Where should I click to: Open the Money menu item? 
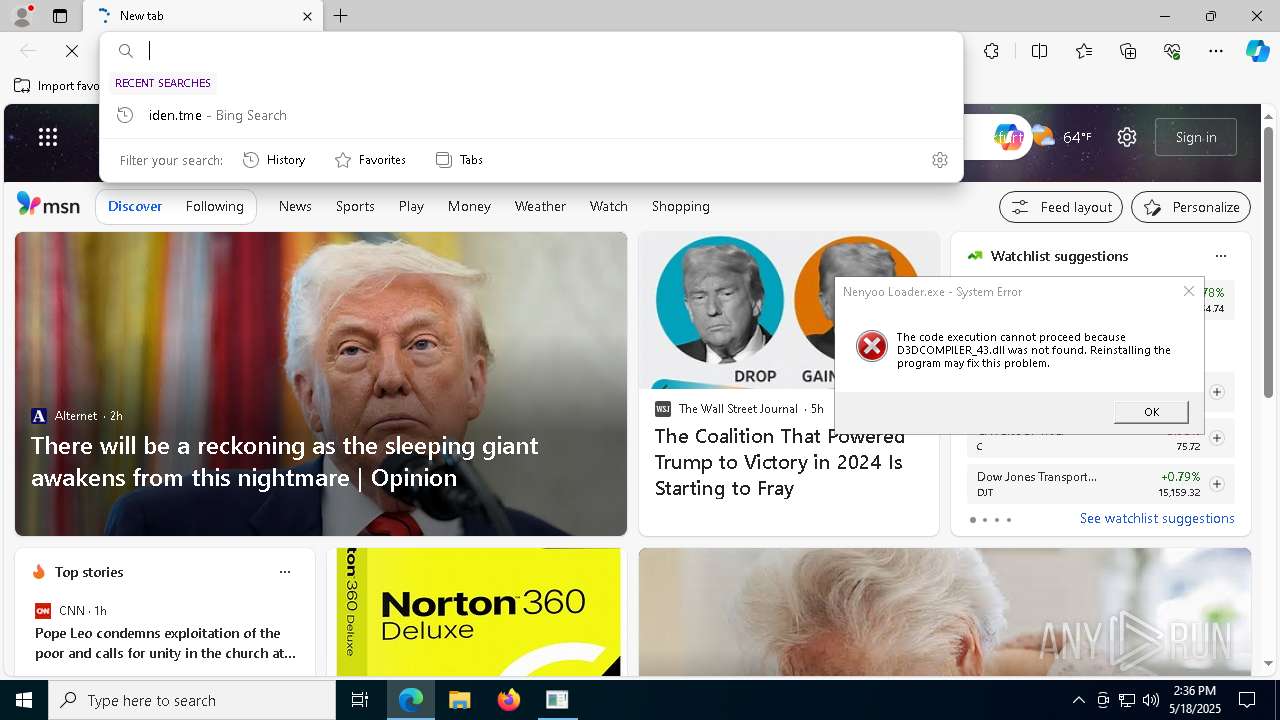coord(469,206)
